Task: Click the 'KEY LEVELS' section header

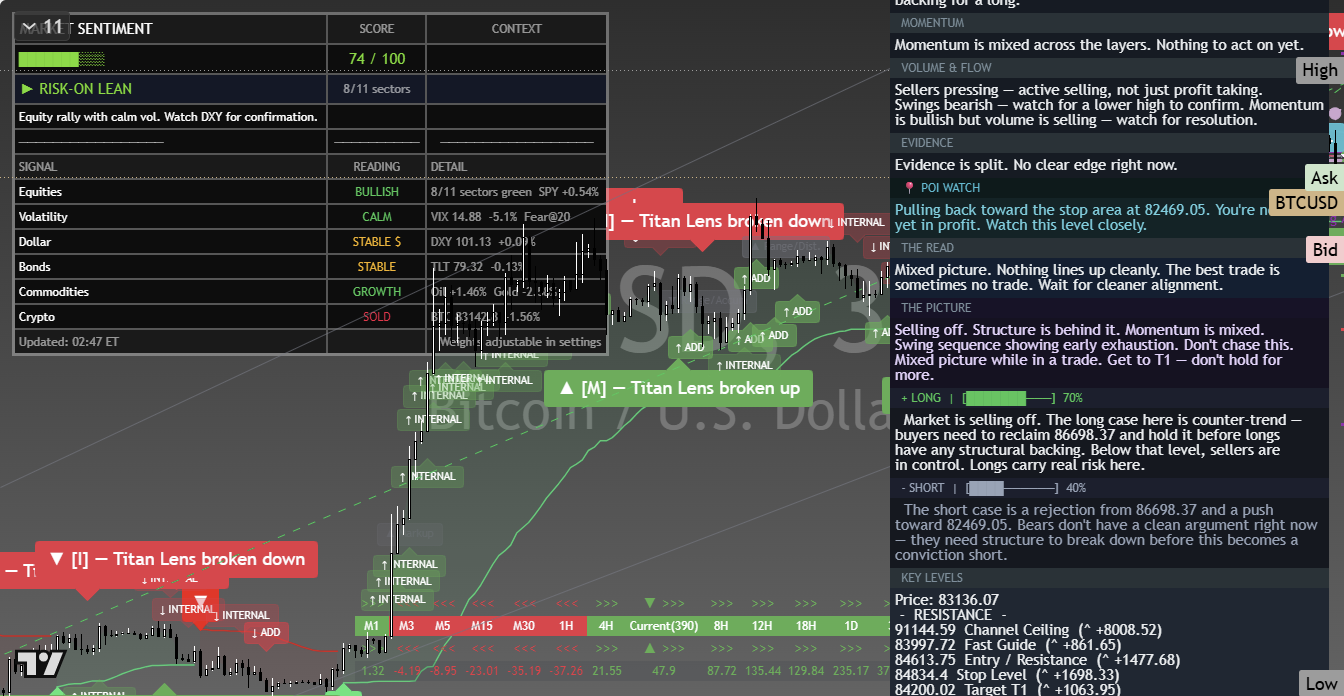Action: pos(932,578)
